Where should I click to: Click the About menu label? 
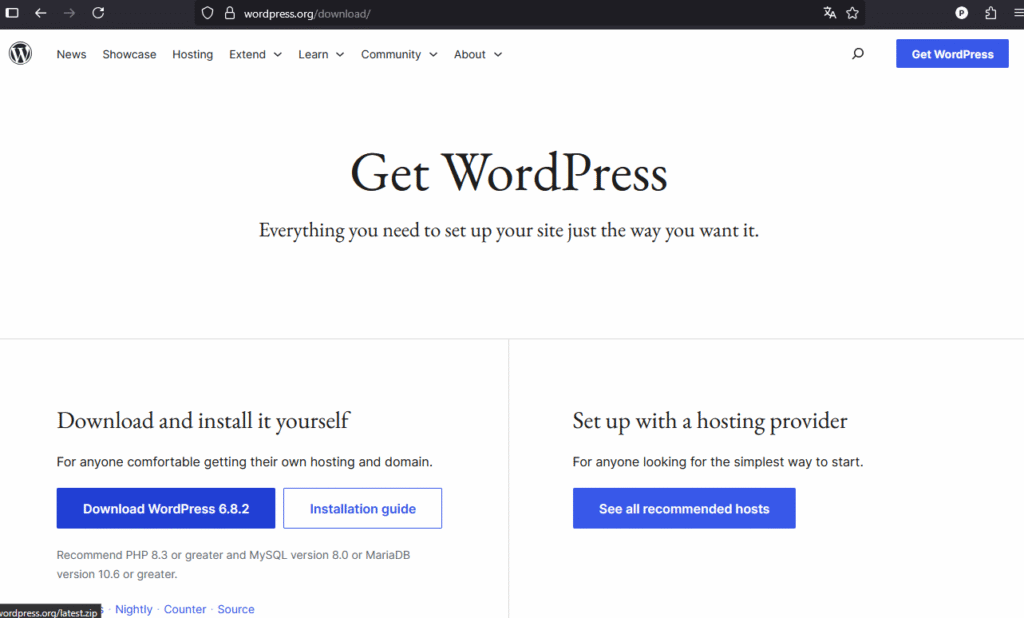(470, 54)
